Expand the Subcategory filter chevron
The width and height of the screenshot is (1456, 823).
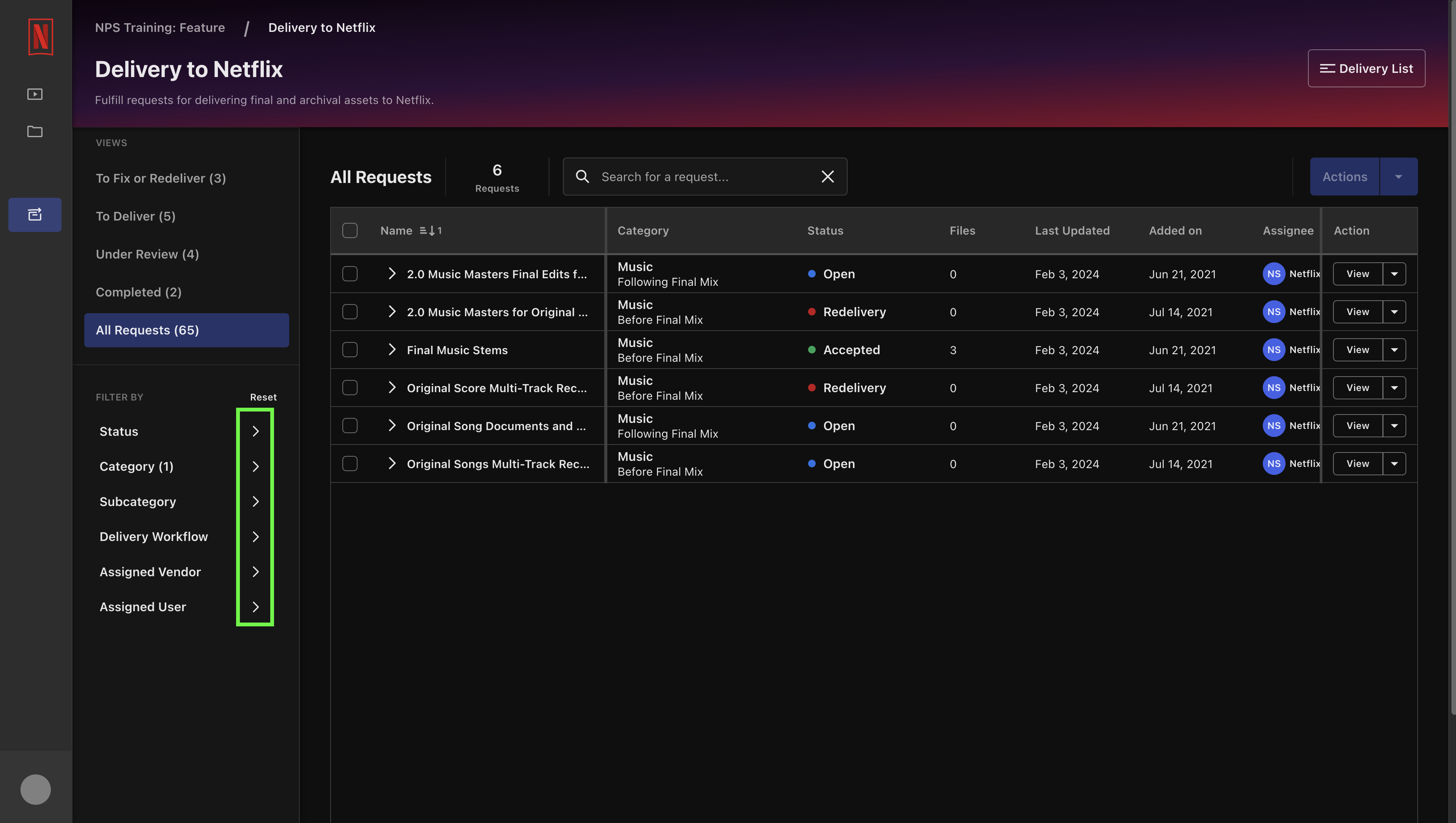point(255,501)
